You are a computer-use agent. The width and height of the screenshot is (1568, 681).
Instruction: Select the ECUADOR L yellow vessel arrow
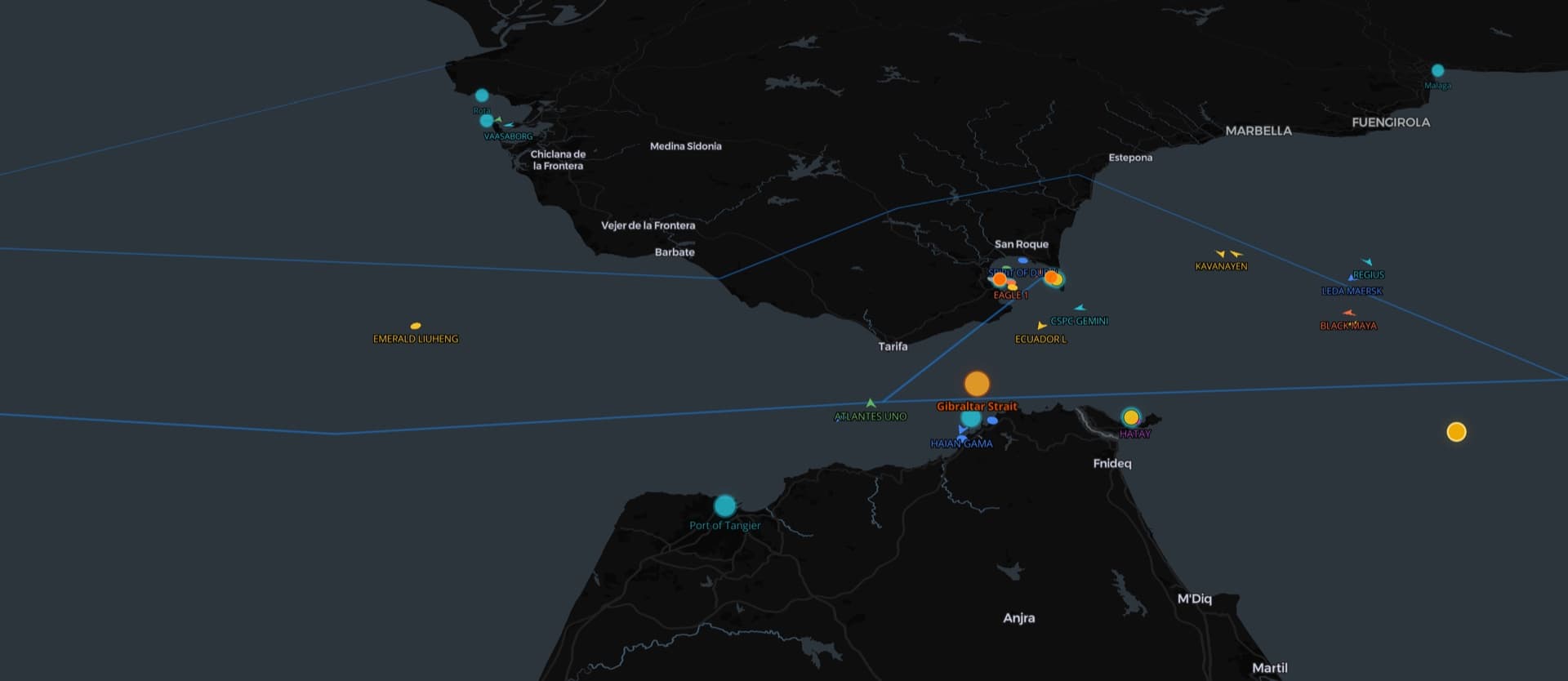click(1041, 326)
